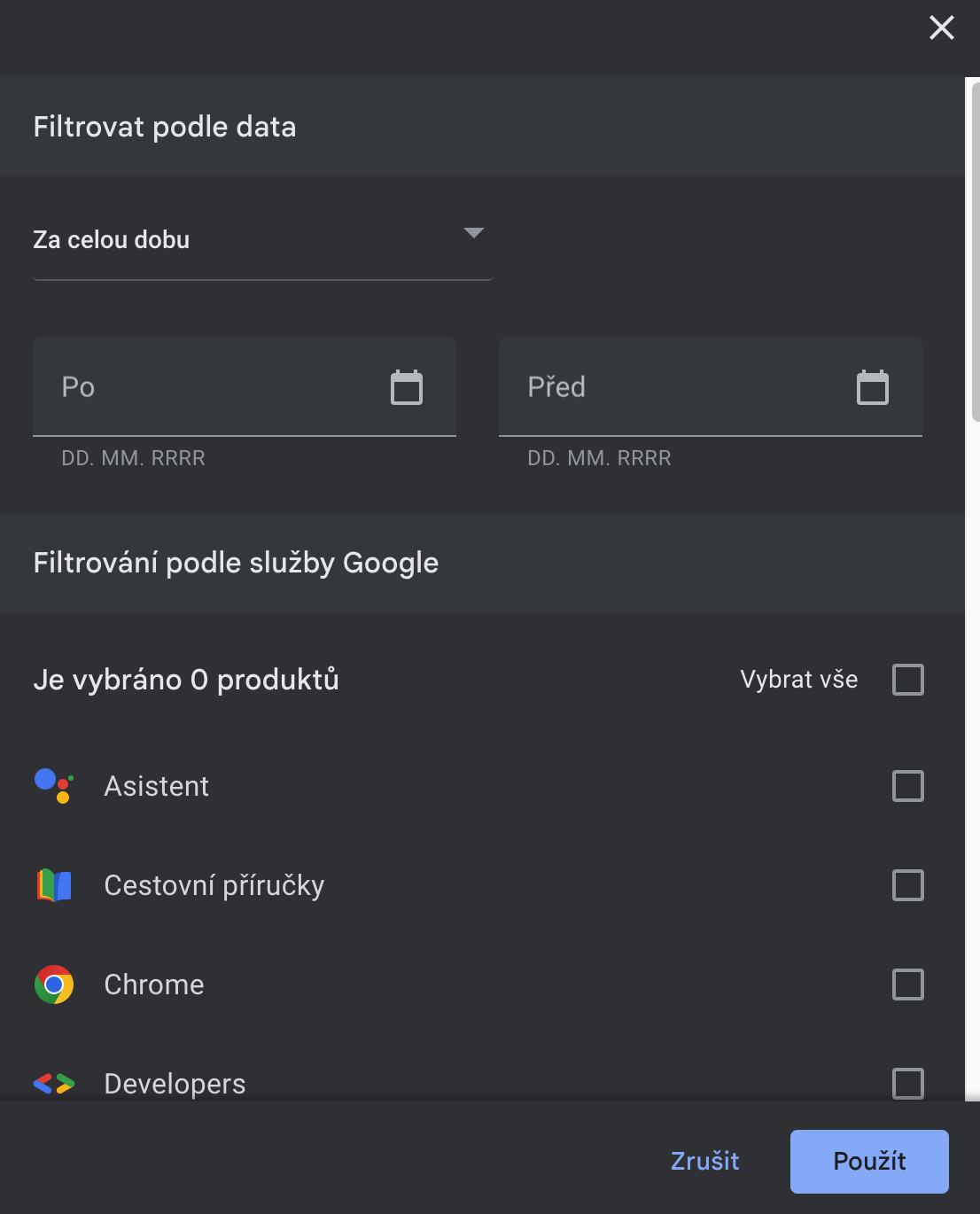The height and width of the screenshot is (1214, 980).
Task: Focus the Před date input field
Action: [678, 387]
